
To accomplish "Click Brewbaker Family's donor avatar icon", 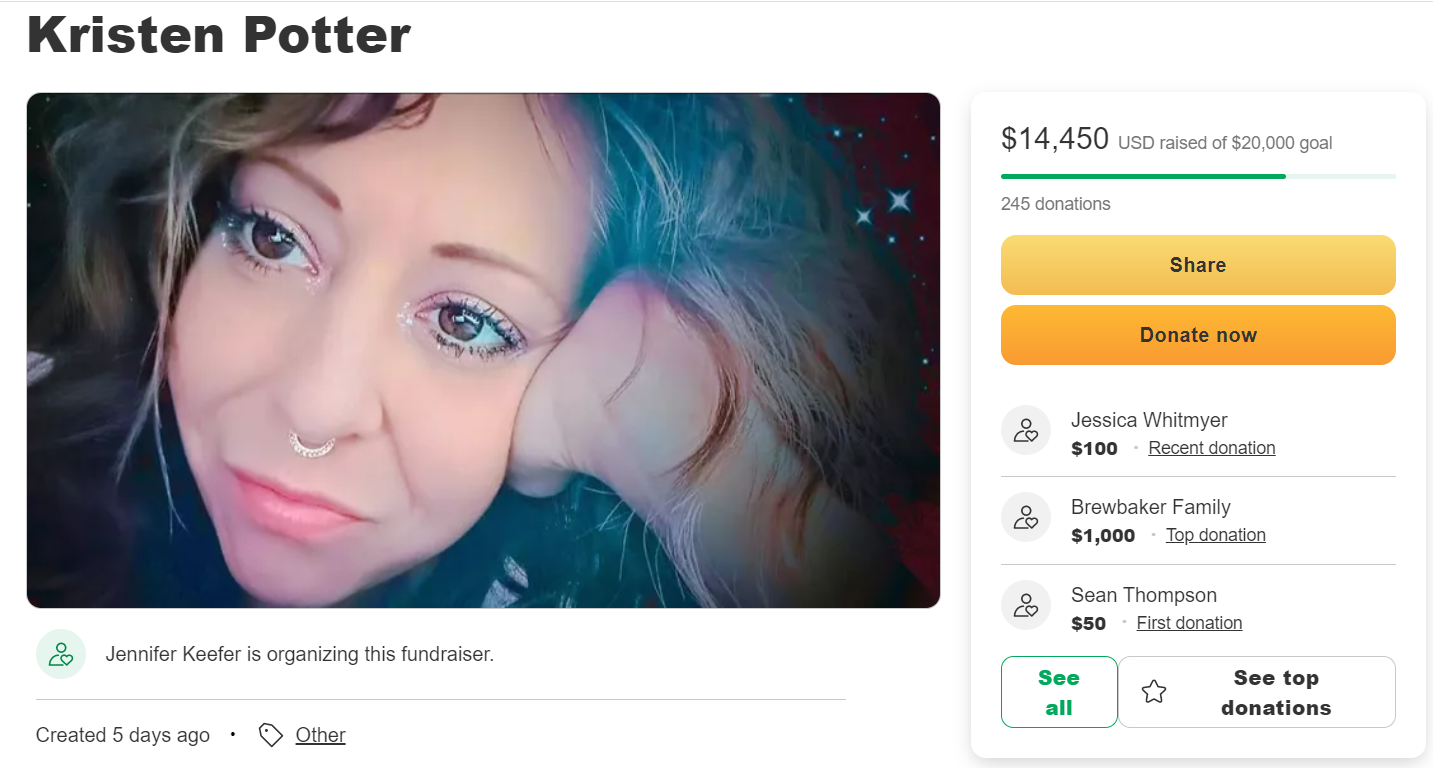I will click(x=1026, y=518).
